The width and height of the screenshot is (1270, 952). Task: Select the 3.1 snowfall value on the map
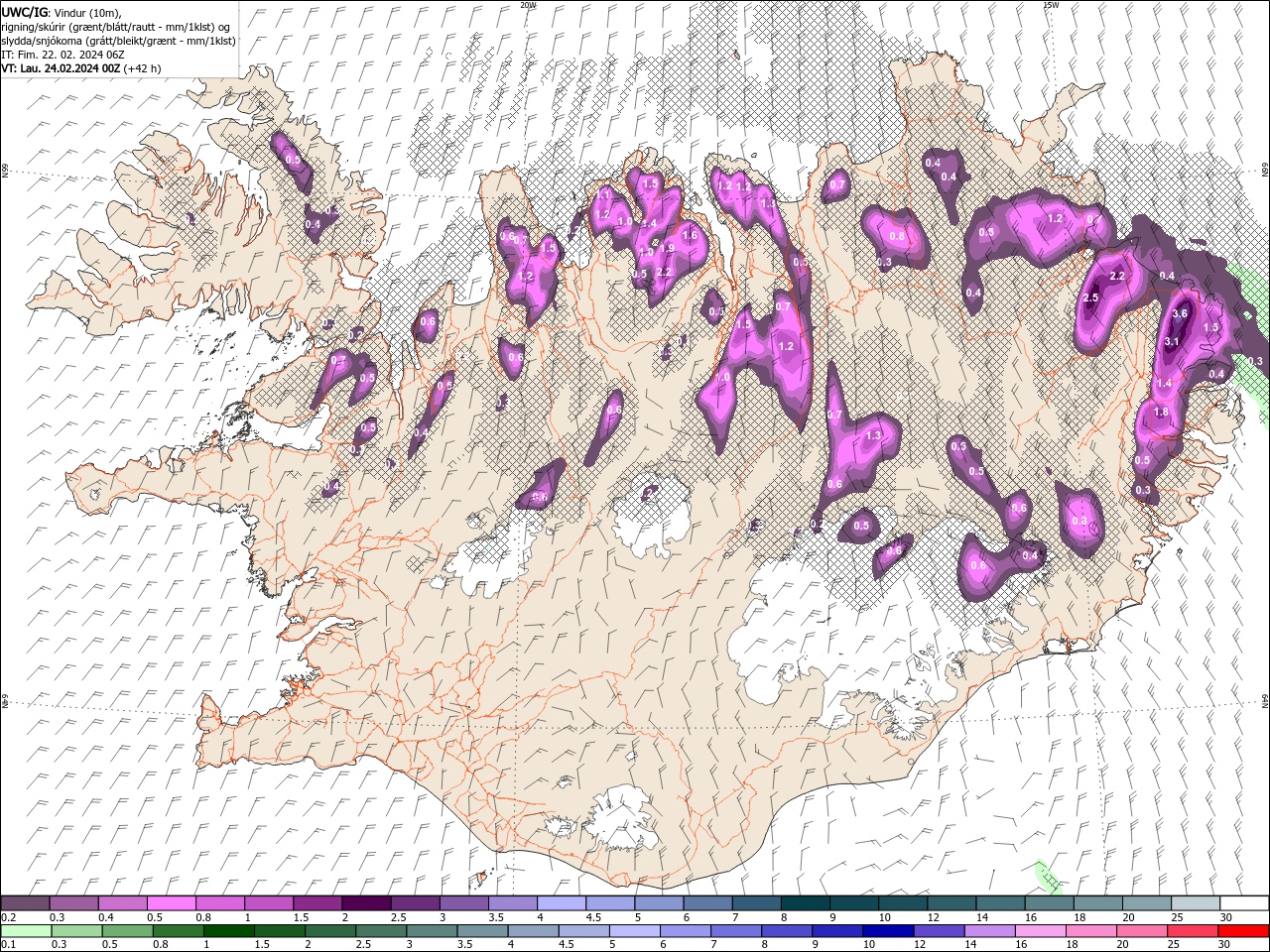[1171, 342]
